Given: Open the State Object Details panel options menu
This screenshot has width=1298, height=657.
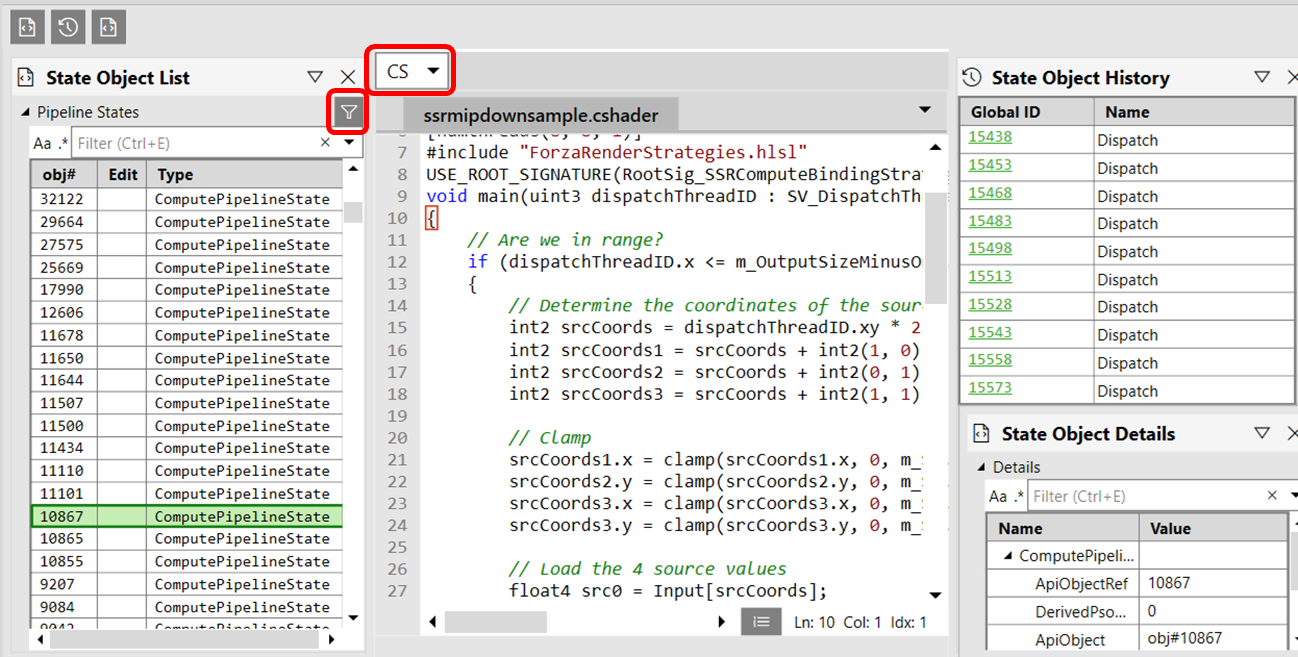Looking at the screenshot, I should click(x=1262, y=433).
